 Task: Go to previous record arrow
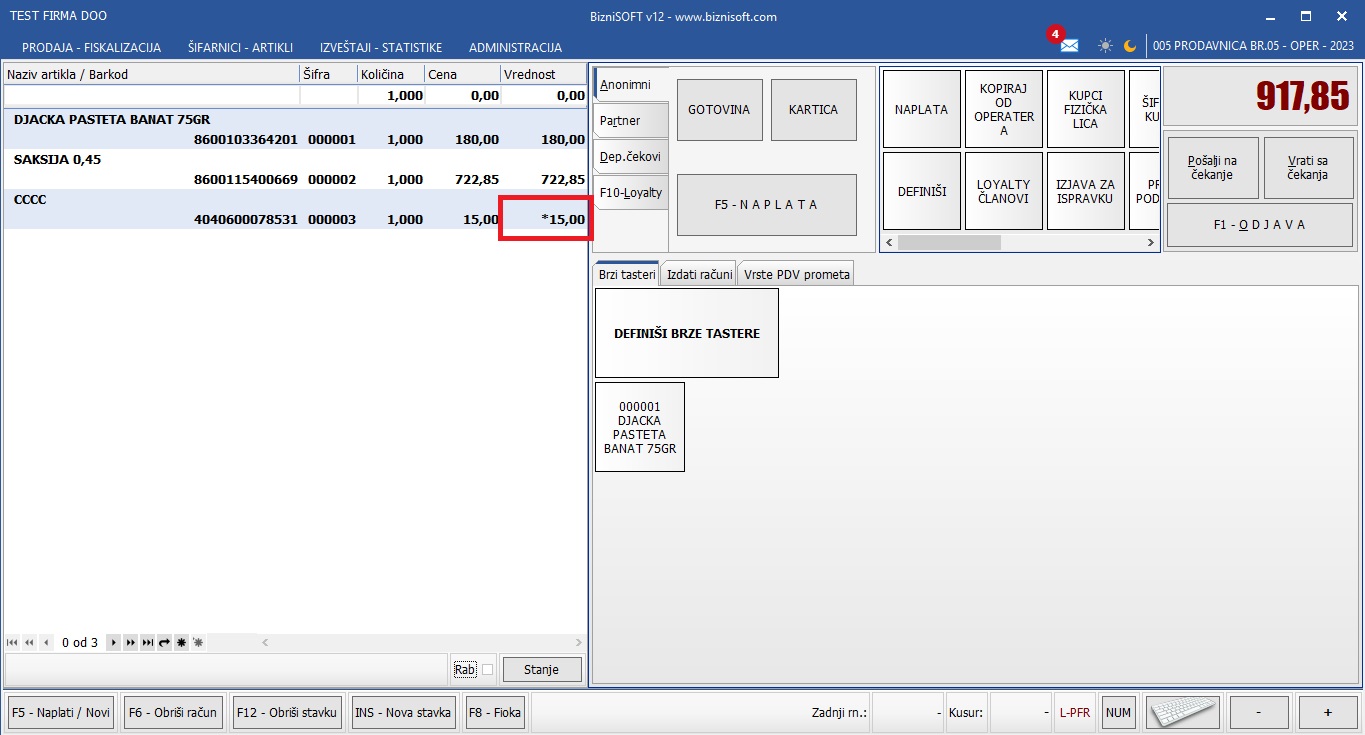(x=46, y=642)
